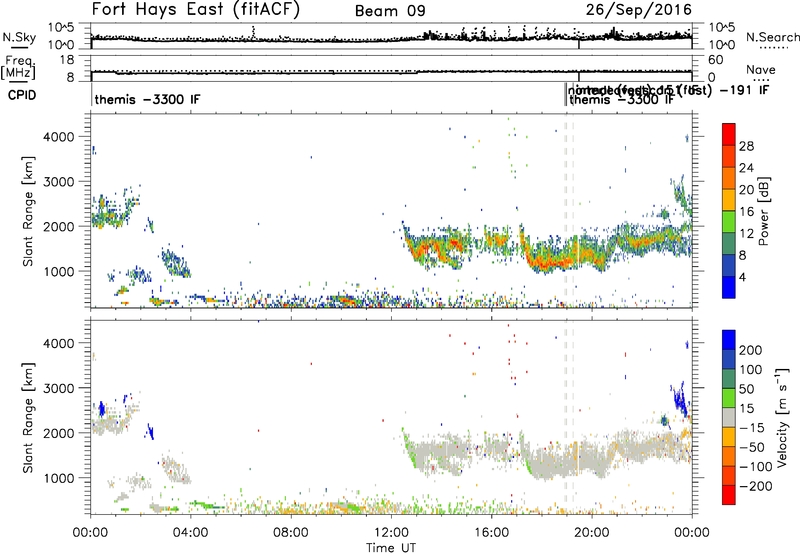
Task: Click the 'CPID' label
Action: point(22,95)
